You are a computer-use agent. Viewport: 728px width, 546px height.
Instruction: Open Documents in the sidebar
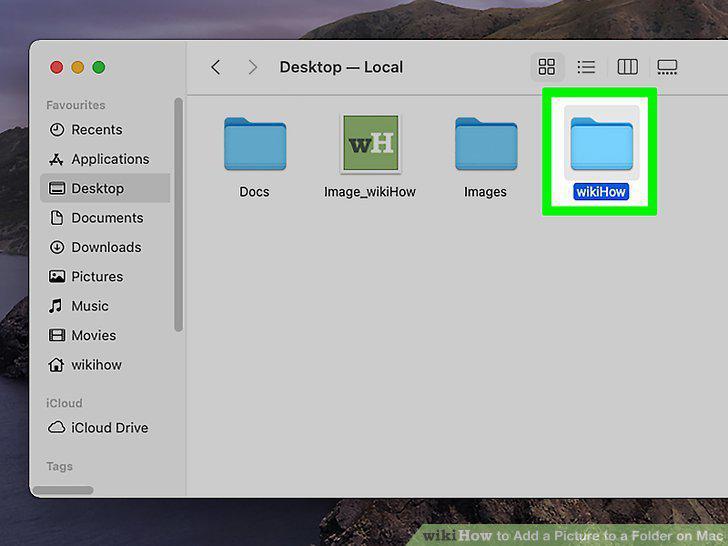[x=105, y=218]
